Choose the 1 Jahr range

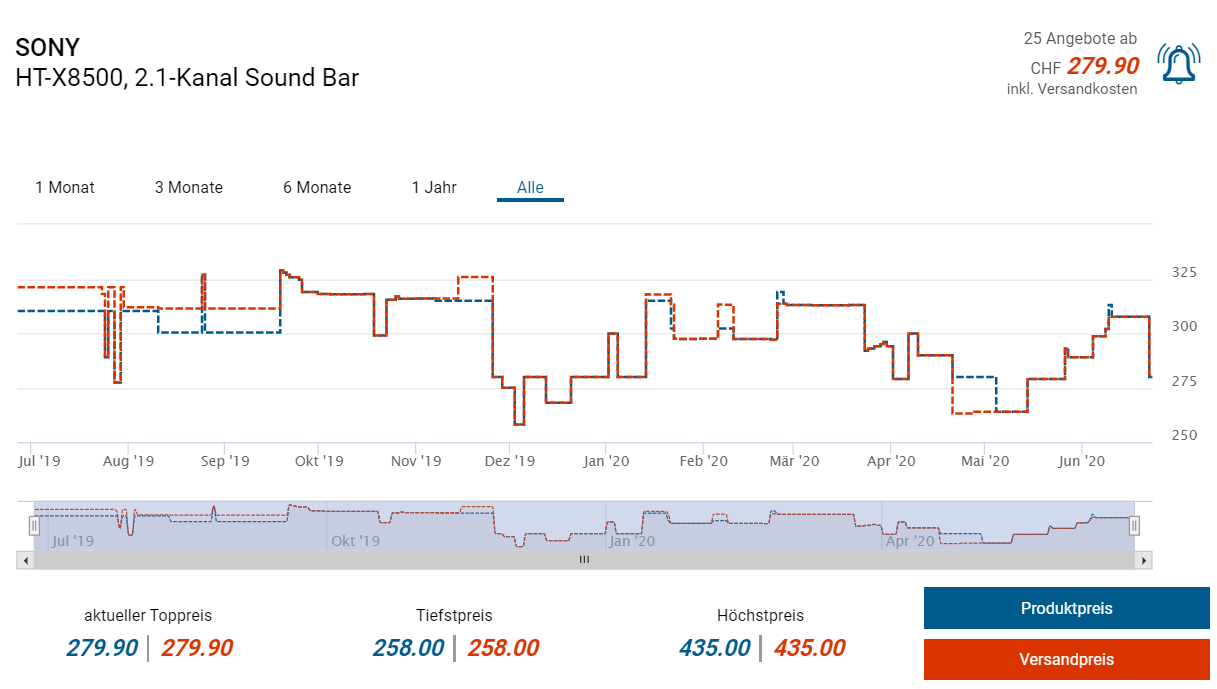click(434, 187)
